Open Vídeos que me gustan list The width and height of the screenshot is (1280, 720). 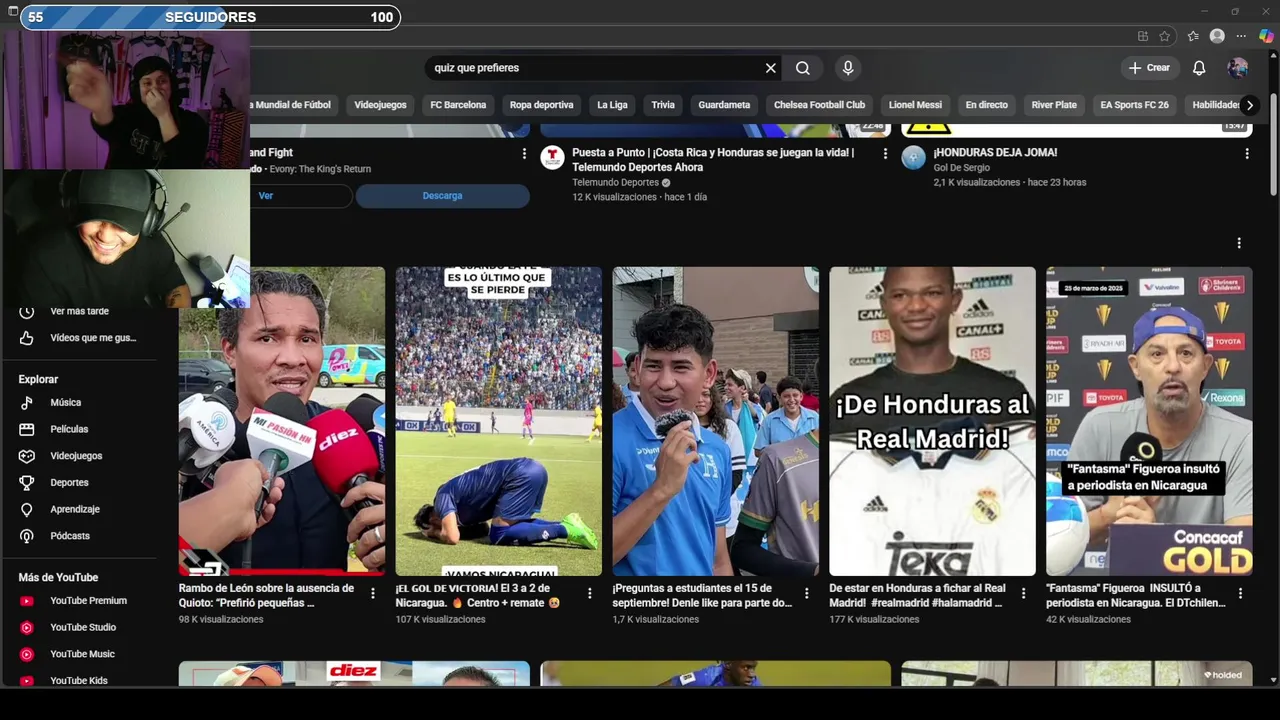point(80,338)
